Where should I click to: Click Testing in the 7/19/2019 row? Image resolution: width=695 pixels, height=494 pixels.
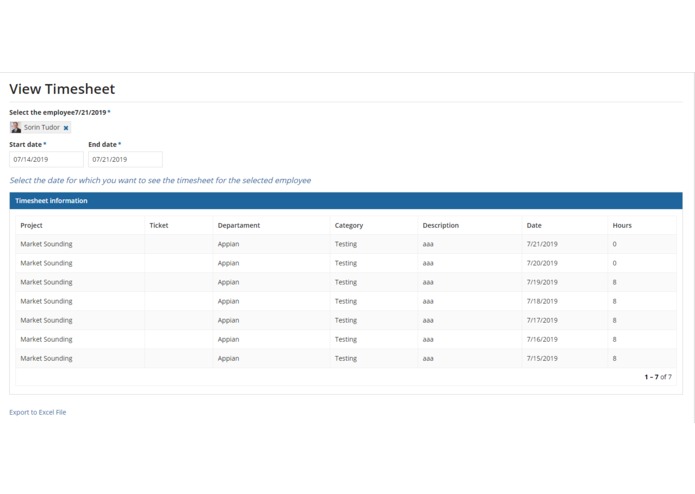click(346, 282)
